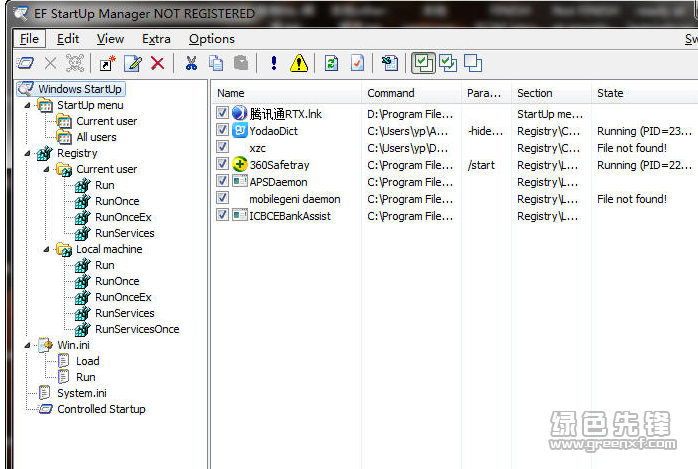This screenshot has width=698, height=469.
Task: Click the copy icon in toolbar
Action: (216, 63)
